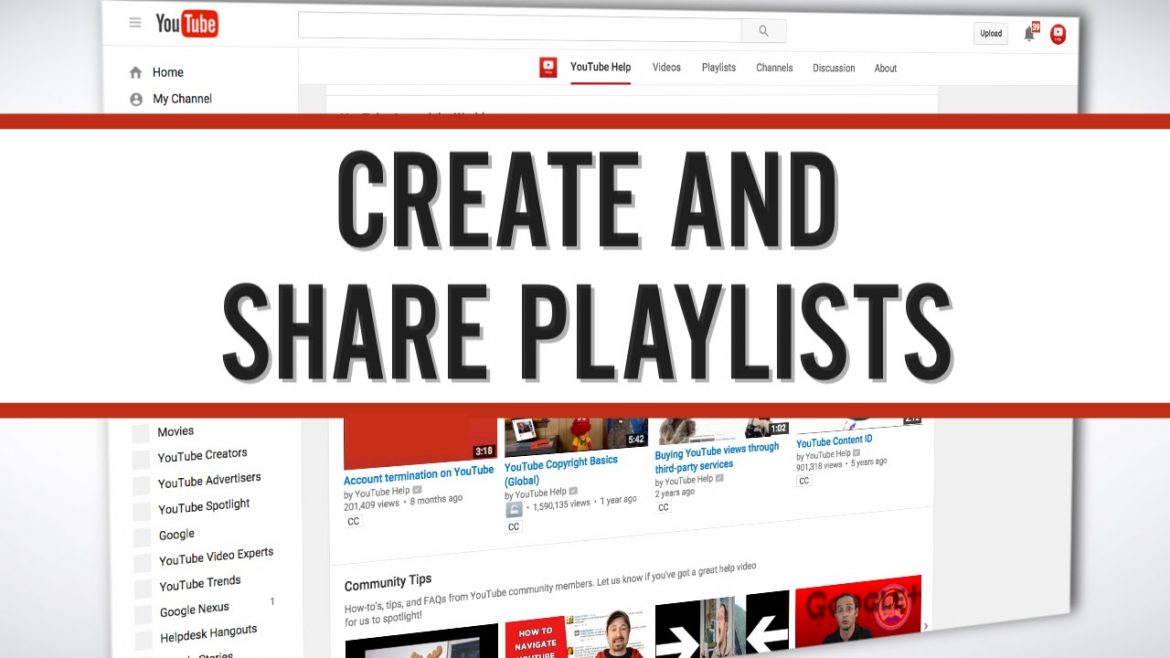The height and width of the screenshot is (658, 1170).
Task: Open Google Nexus subscription
Action: 194,610
